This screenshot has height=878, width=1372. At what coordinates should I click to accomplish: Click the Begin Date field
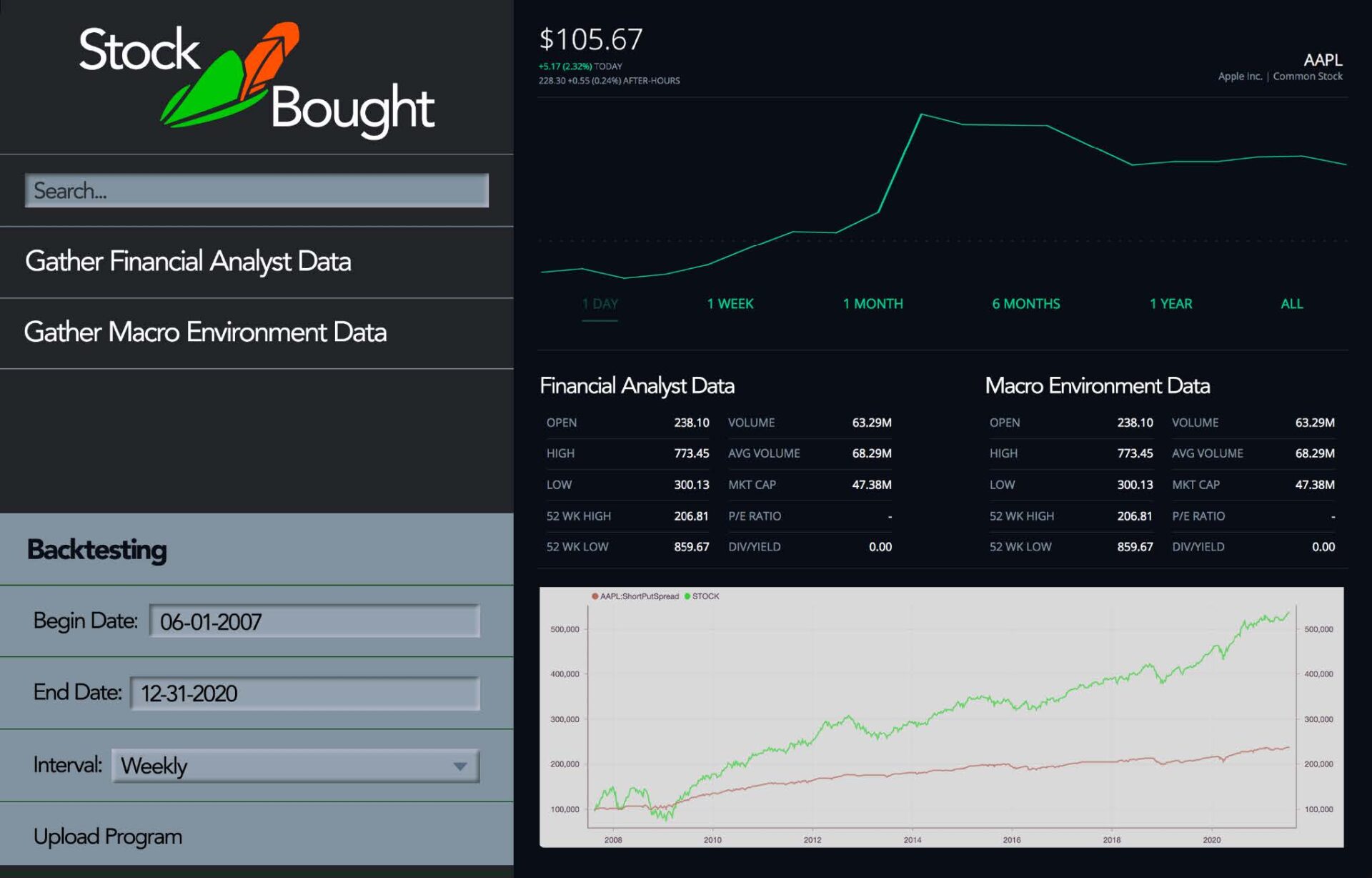314,621
